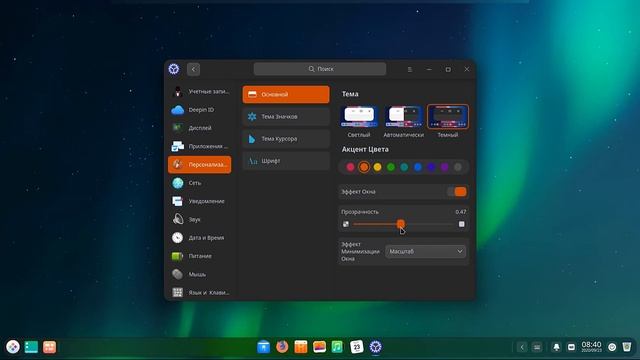Launch Firefox from the dock
The height and width of the screenshot is (360, 640).
[282, 347]
